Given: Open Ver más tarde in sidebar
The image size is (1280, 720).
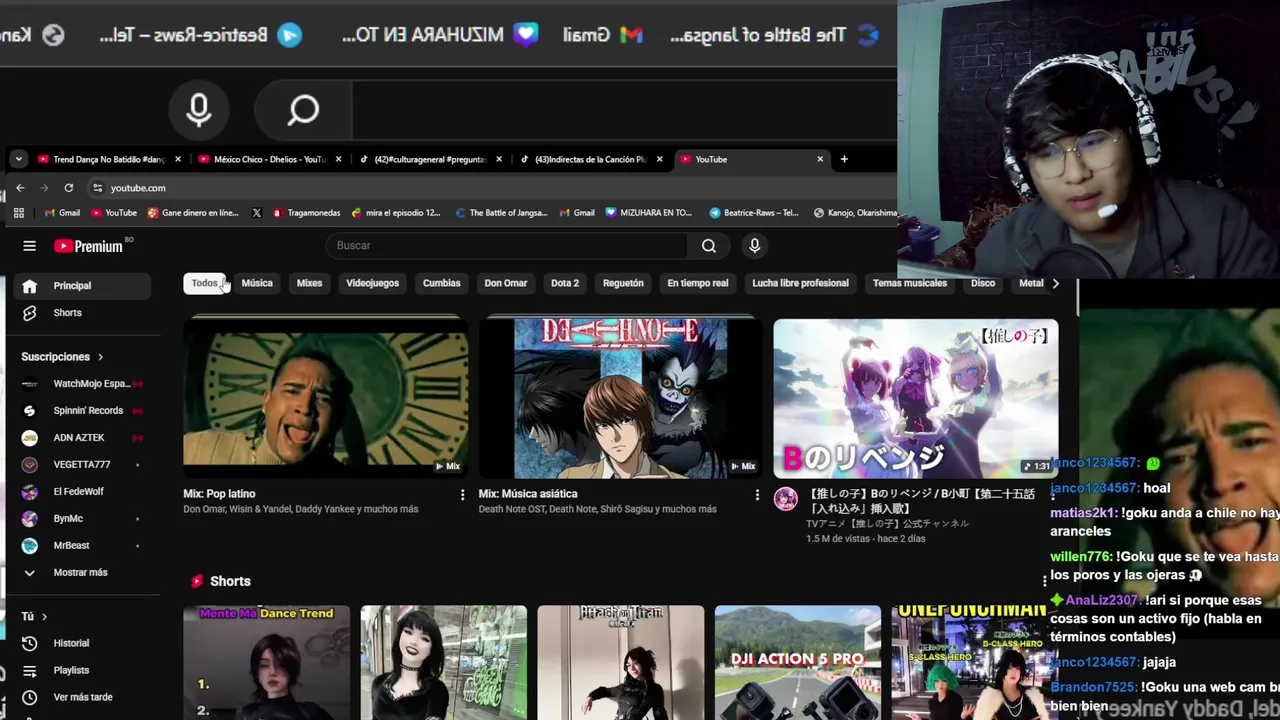Looking at the screenshot, I should tap(82, 697).
